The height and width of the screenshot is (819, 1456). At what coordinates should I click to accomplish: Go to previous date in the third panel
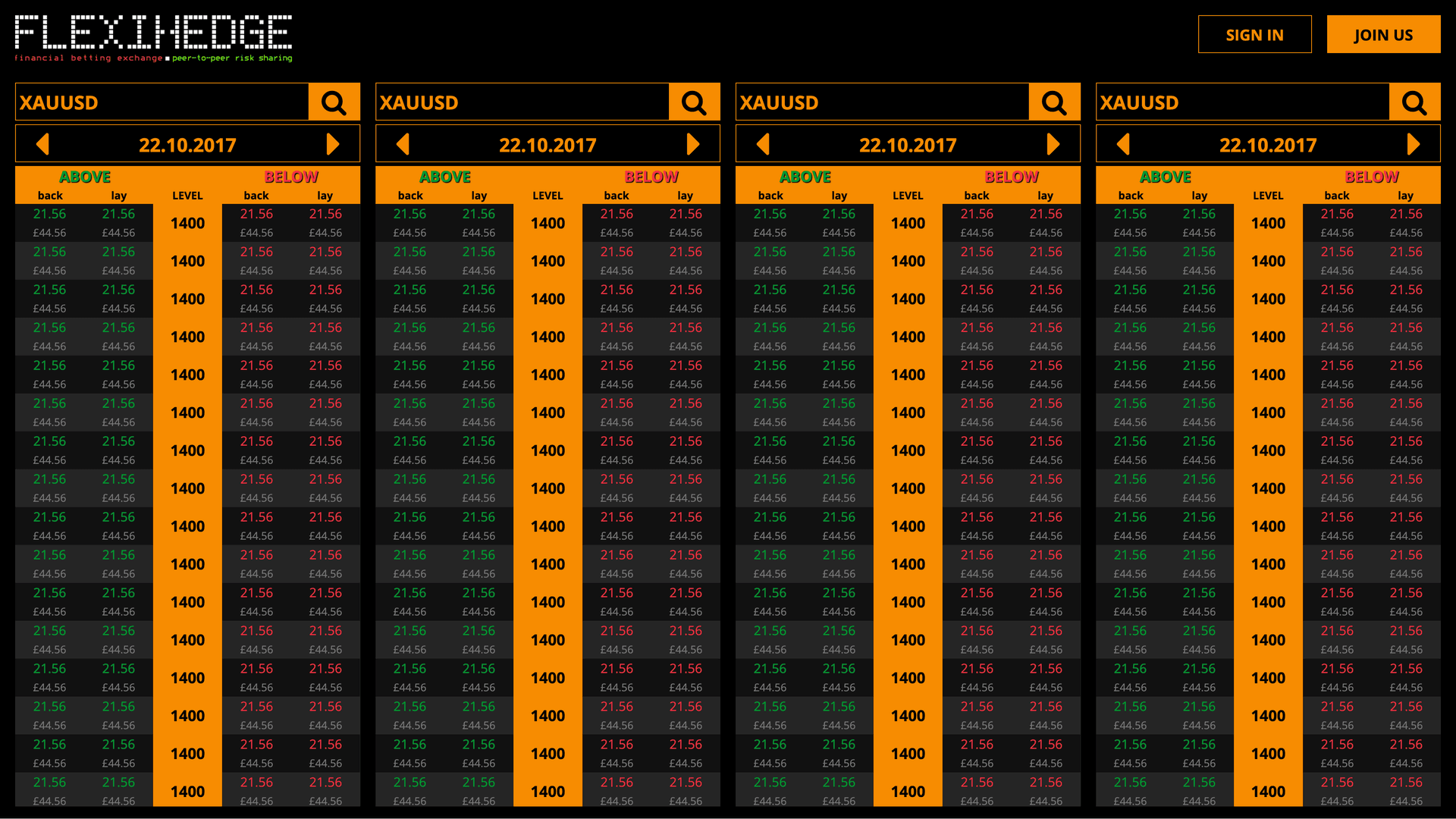click(x=763, y=144)
